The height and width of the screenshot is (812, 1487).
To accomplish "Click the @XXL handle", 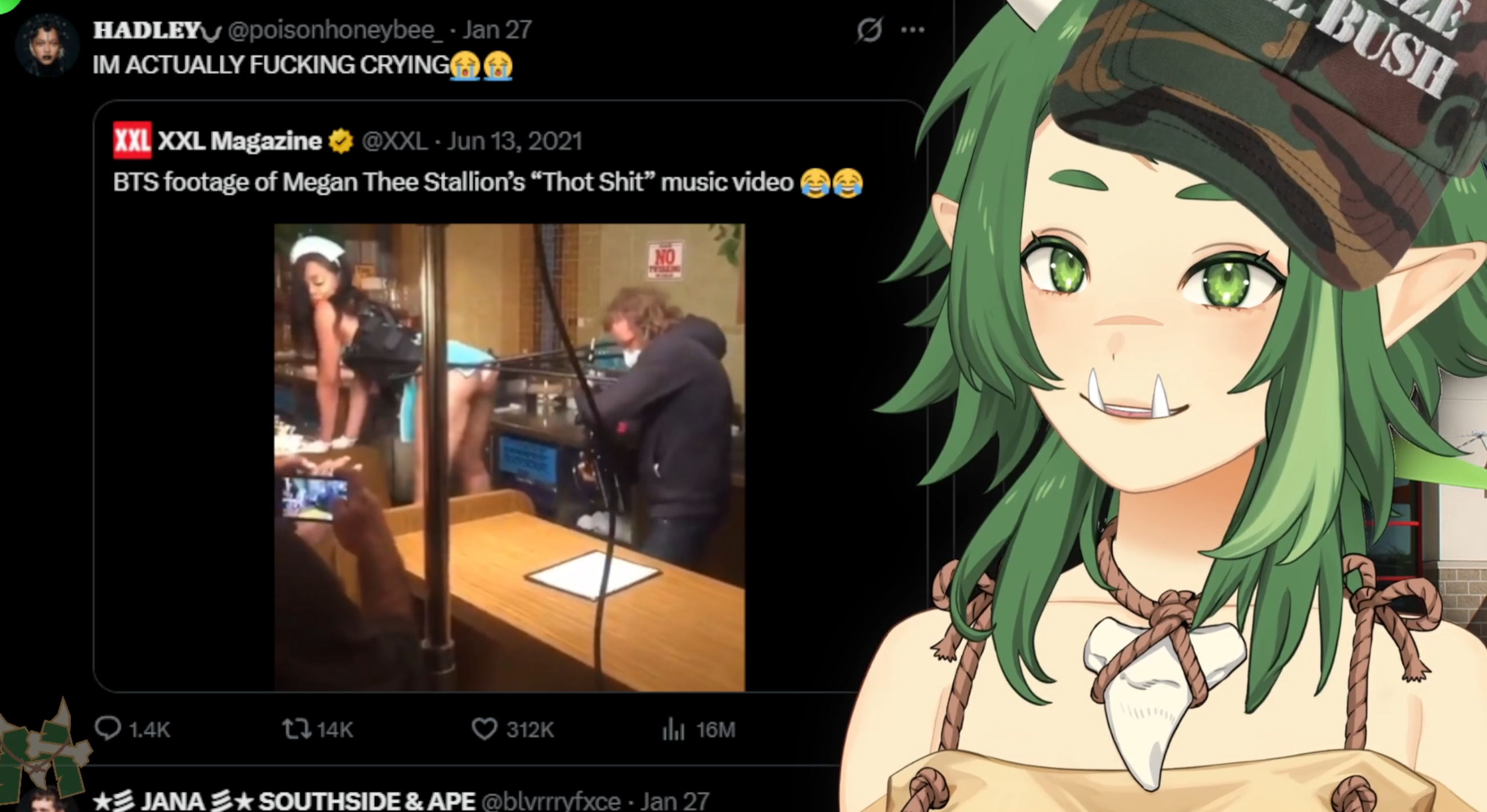I will [x=394, y=142].
